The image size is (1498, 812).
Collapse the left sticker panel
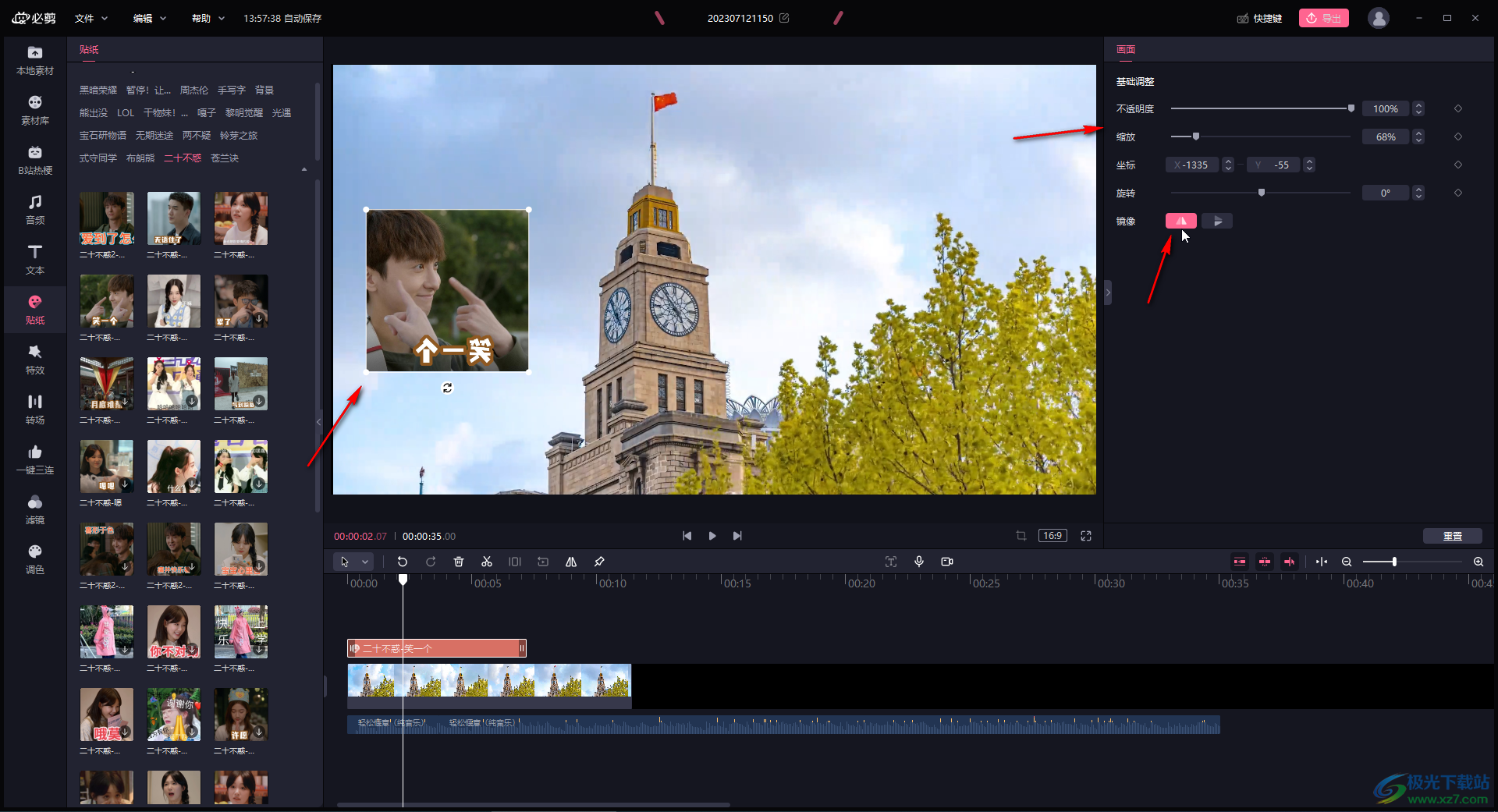click(318, 422)
